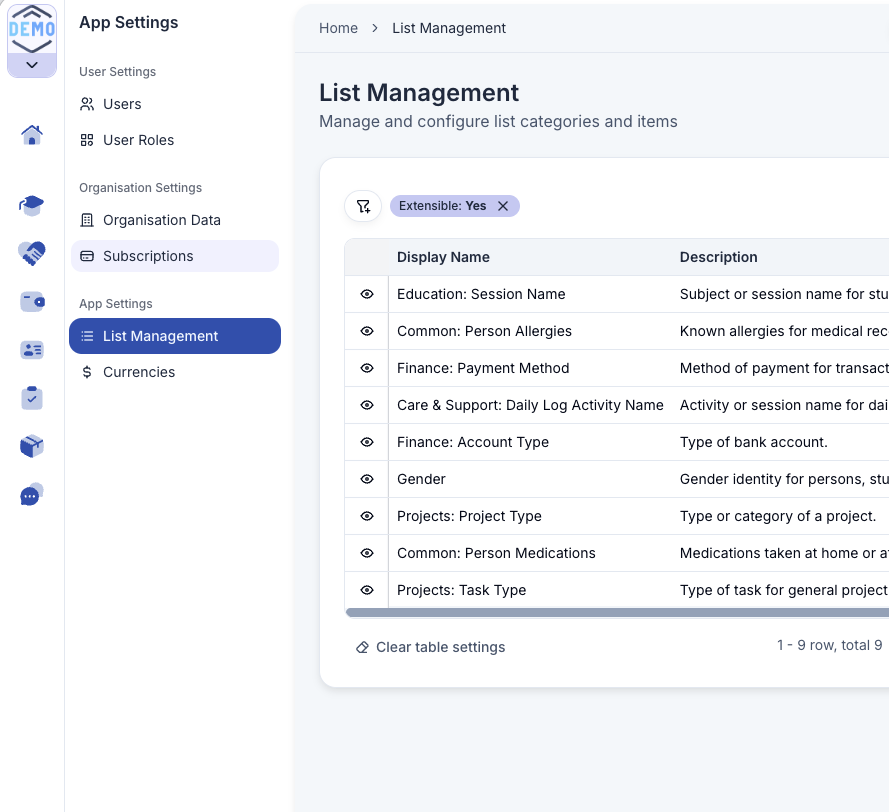Open the clipboard check Tasks module
Viewport: 889px width, 812px height.
32,398
